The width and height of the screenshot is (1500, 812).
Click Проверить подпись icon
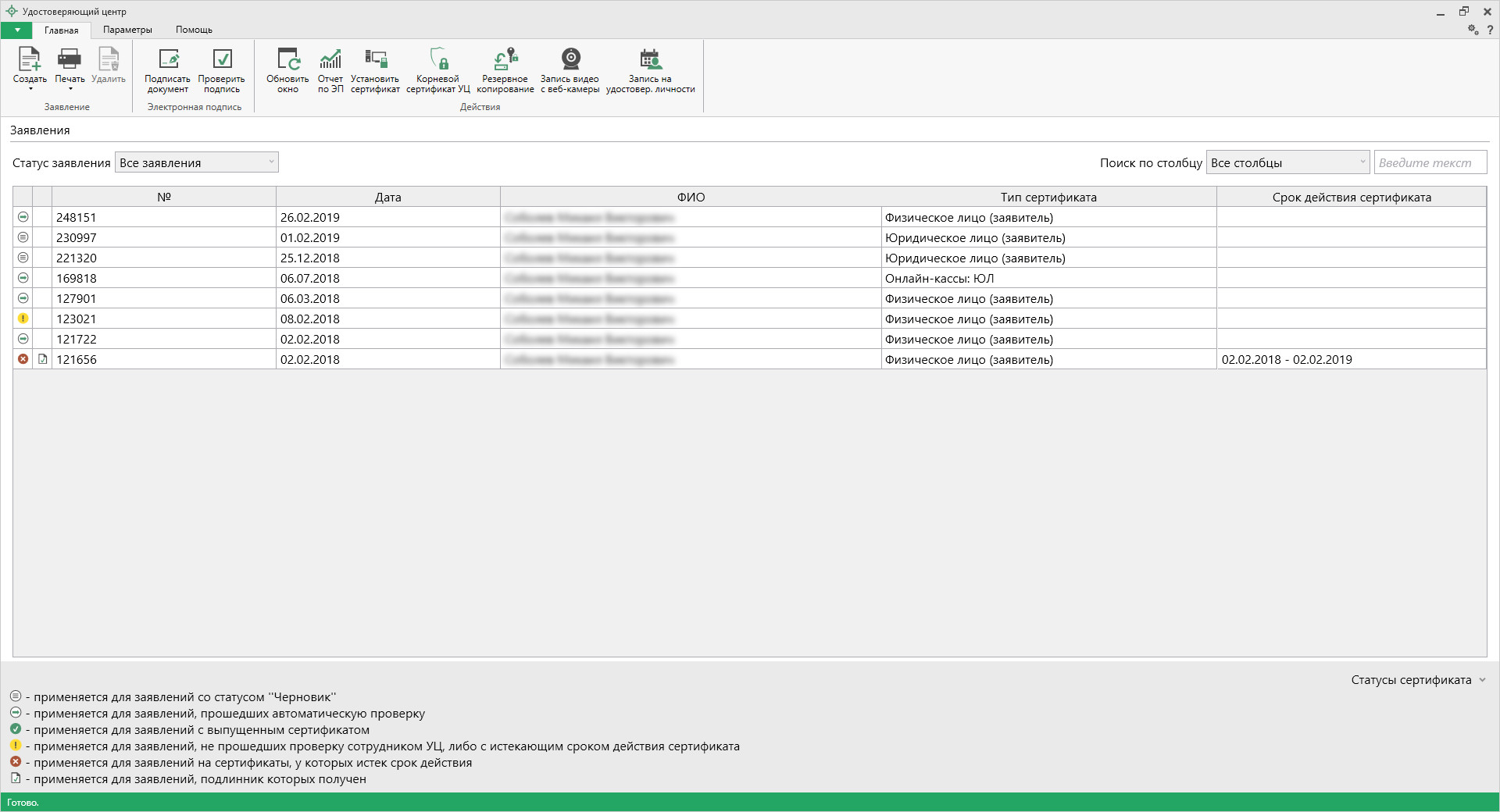(222, 60)
